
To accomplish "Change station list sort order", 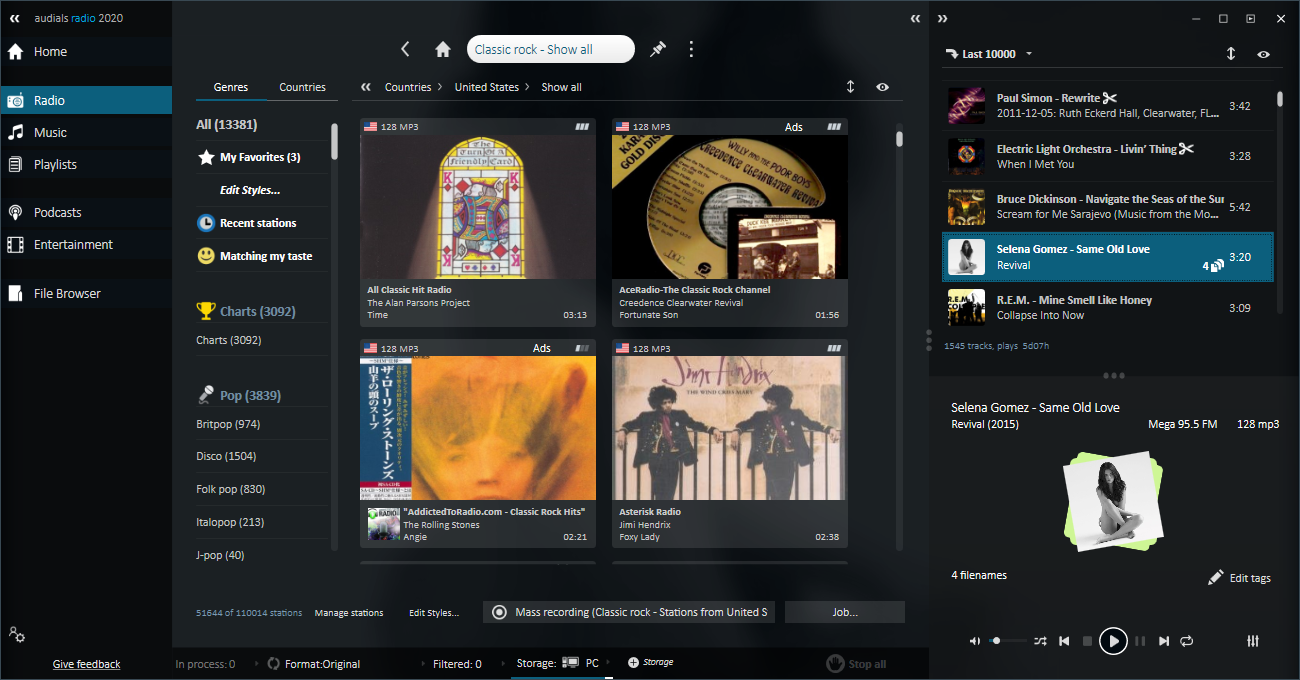I will pyautogui.click(x=850, y=87).
